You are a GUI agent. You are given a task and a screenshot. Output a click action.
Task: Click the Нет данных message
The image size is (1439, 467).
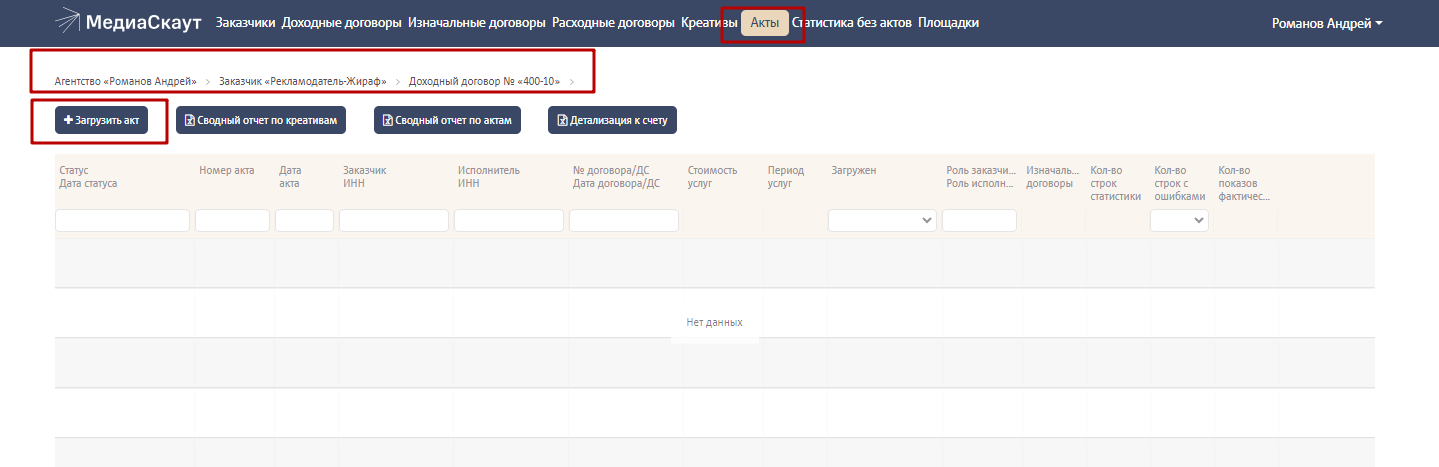[714, 322]
